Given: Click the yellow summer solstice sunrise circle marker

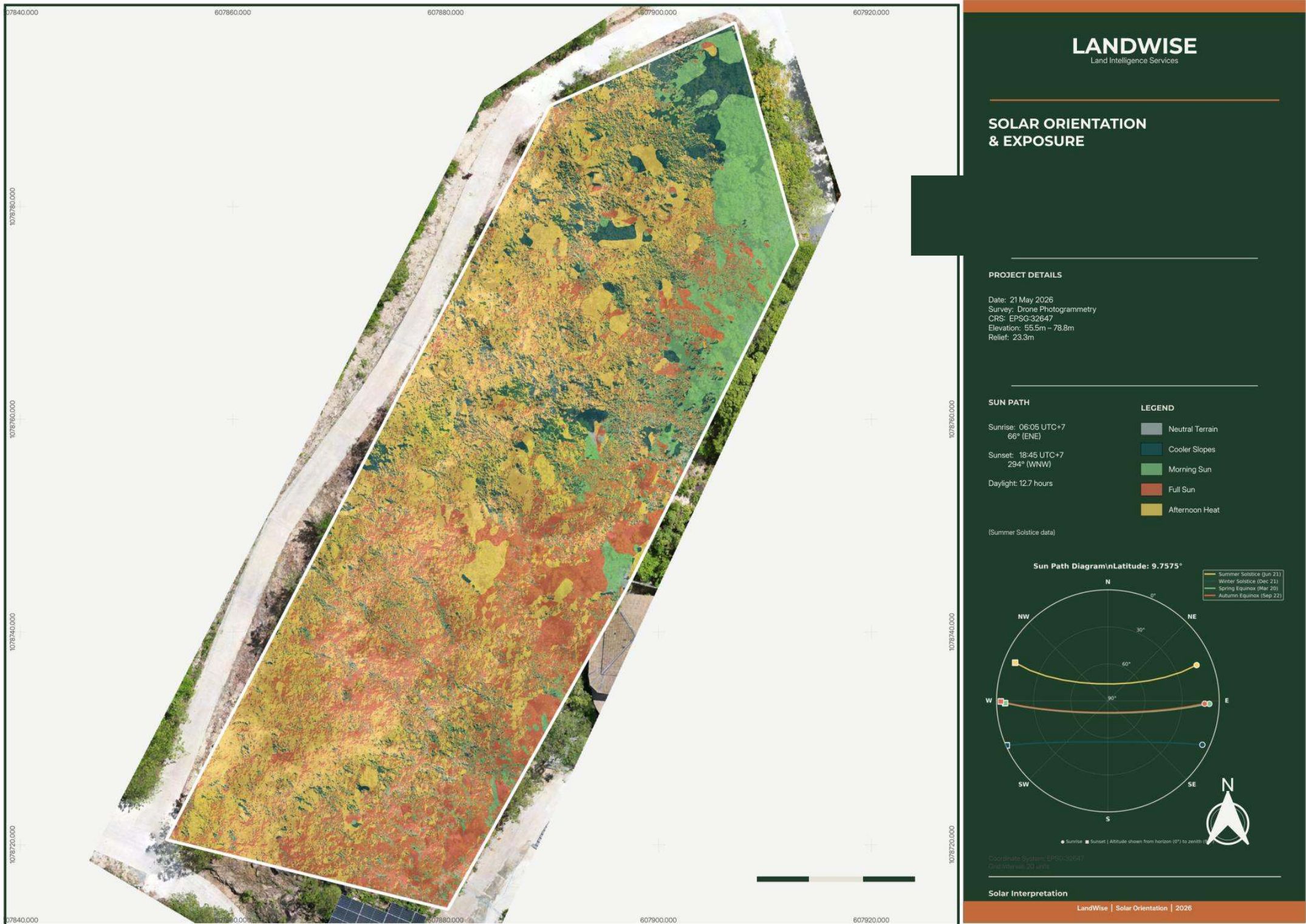Looking at the screenshot, I should 1197,665.
